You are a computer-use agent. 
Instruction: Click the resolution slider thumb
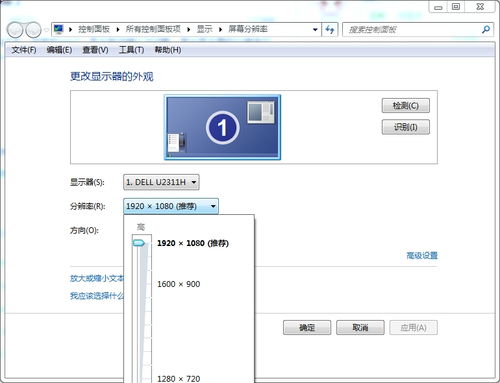[x=139, y=243]
